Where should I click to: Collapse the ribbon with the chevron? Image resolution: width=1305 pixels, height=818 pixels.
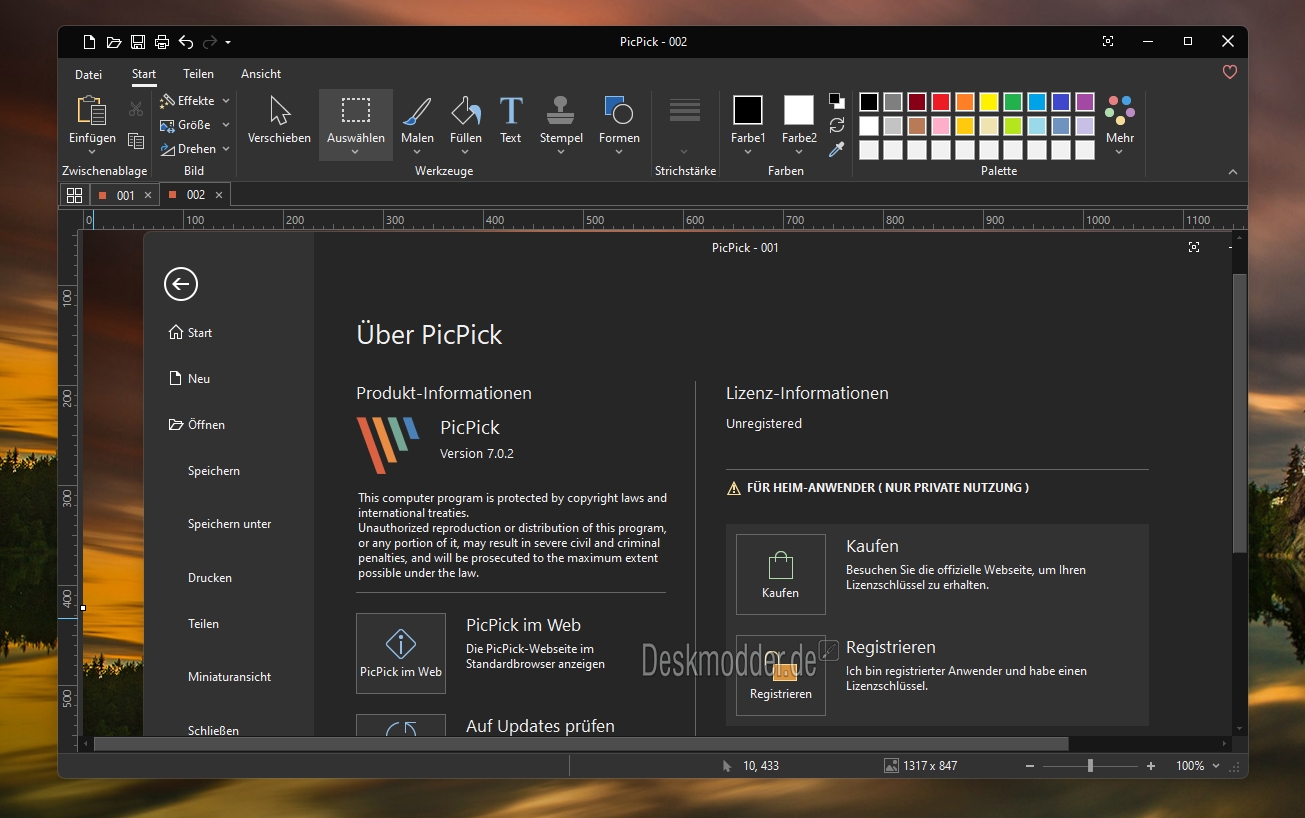1232,172
